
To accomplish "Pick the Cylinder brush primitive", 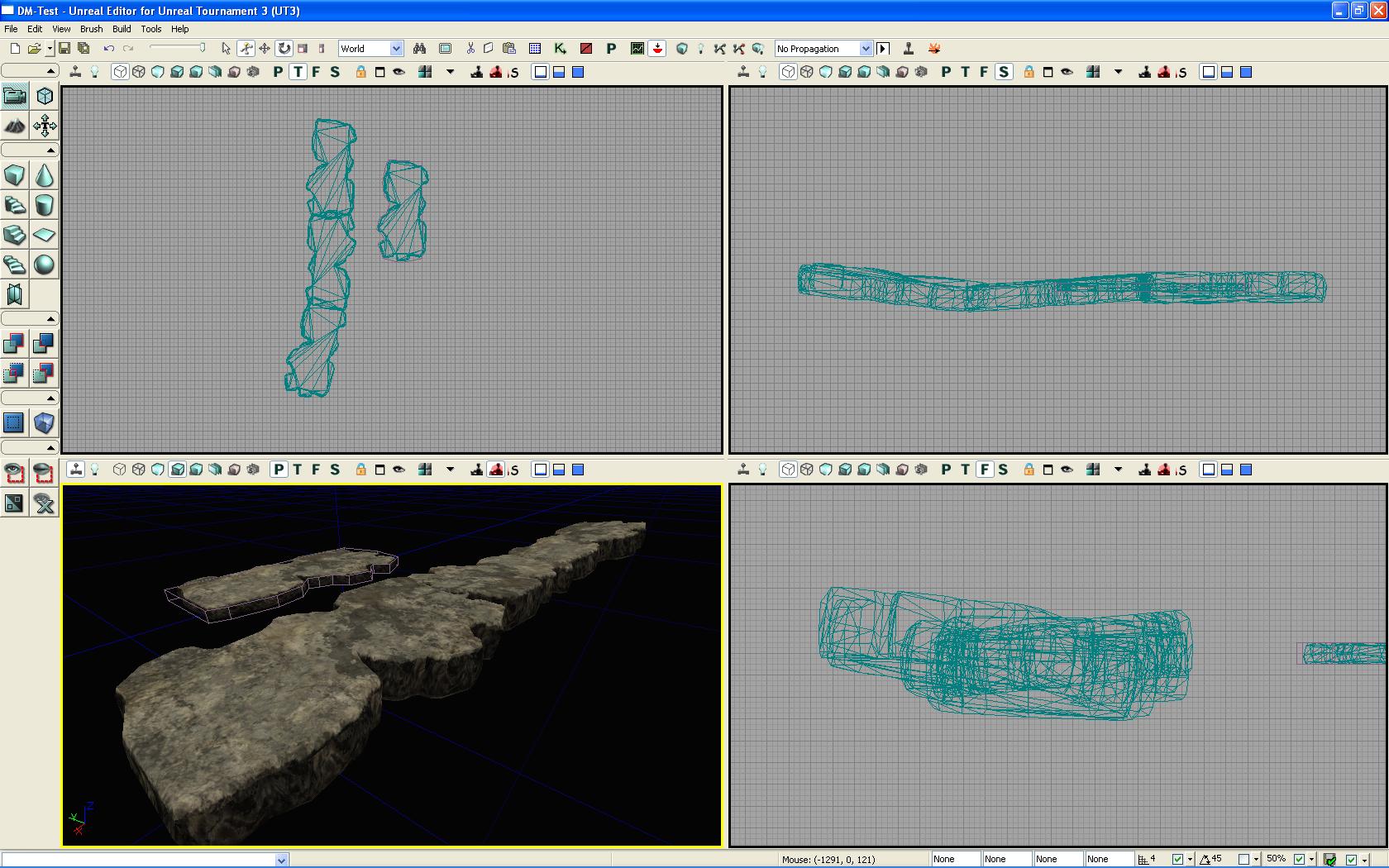I will [45, 205].
